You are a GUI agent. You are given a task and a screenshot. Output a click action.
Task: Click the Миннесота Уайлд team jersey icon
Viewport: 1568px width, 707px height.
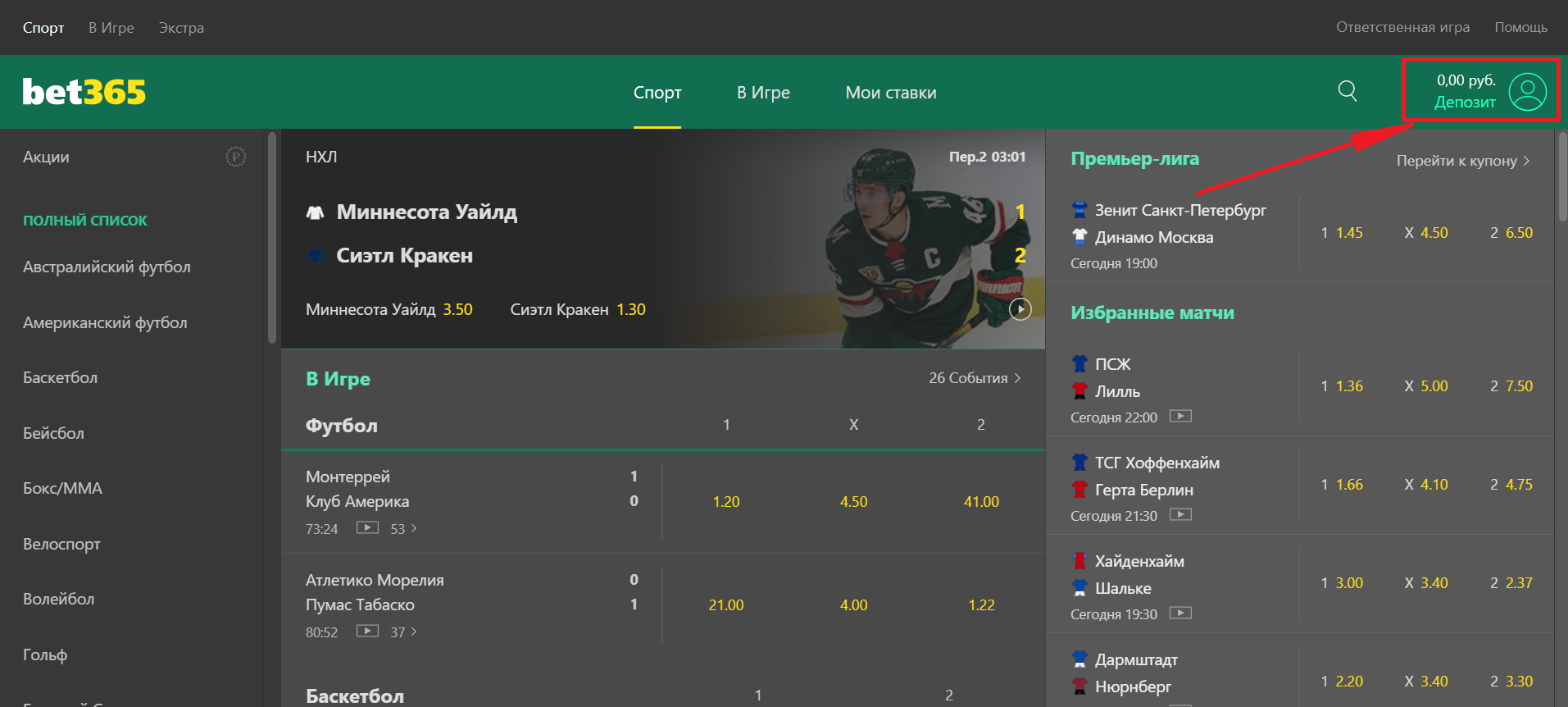click(315, 212)
